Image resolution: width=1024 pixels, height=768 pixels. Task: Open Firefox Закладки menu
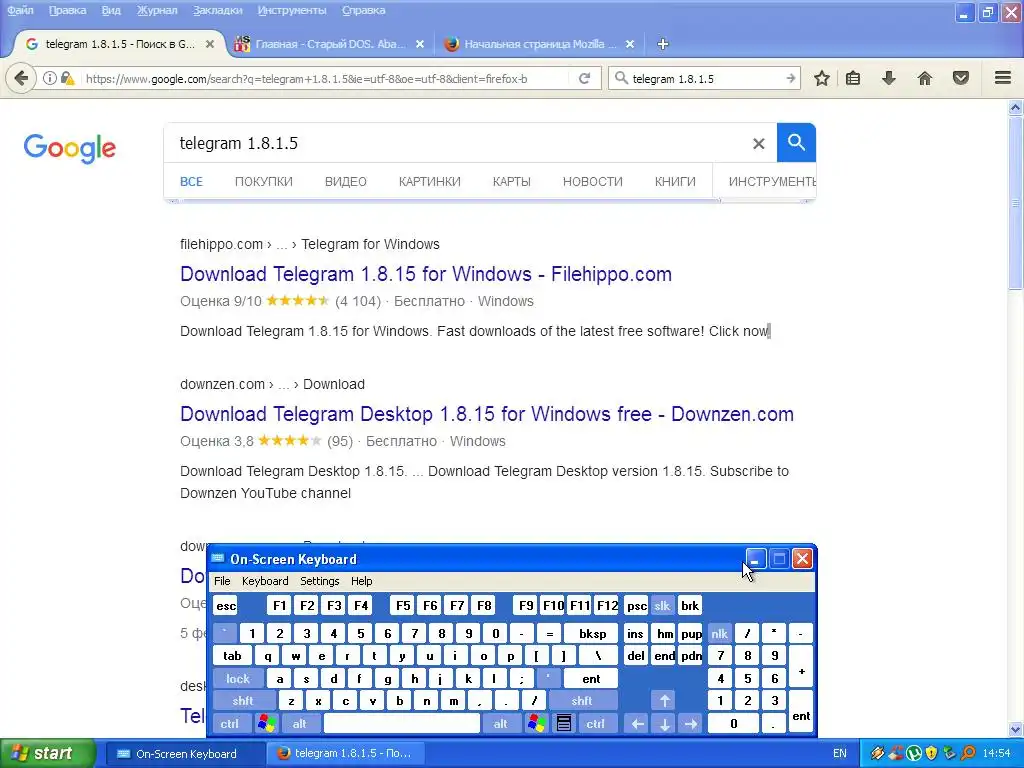(x=217, y=10)
